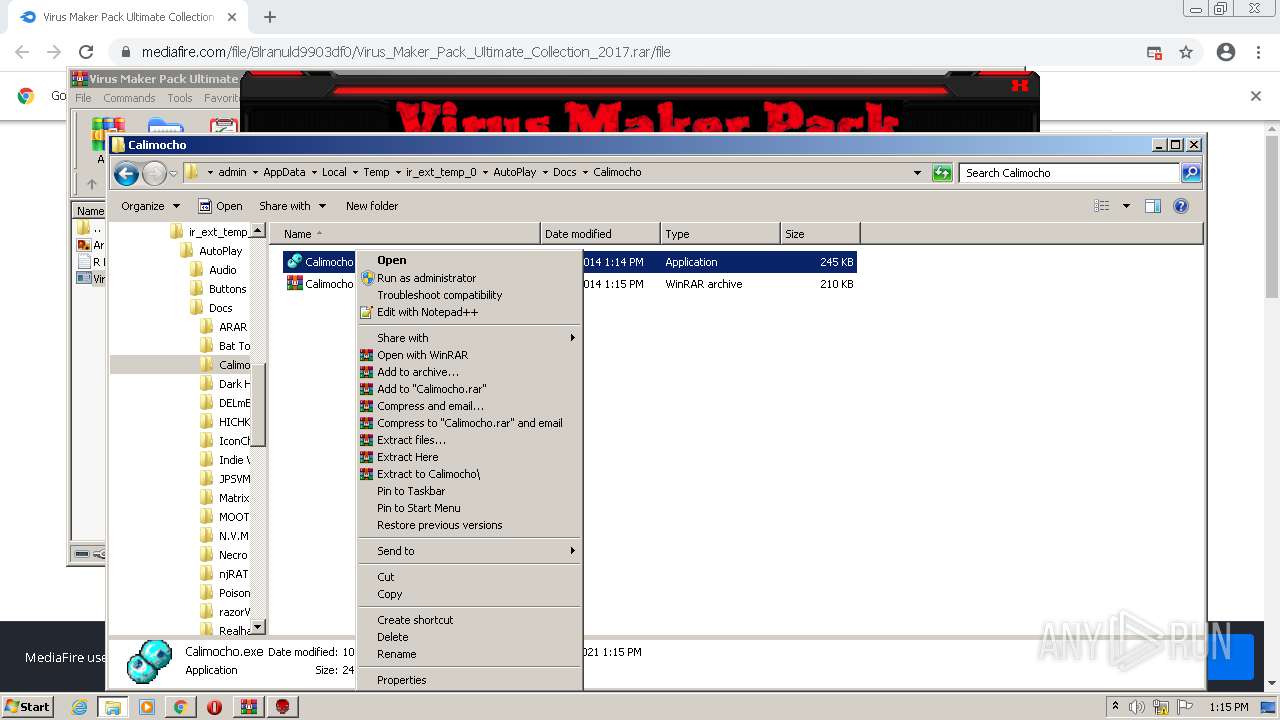1280x720 pixels.
Task: Choose Open in the context menu
Action: click(x=392, y=260)
